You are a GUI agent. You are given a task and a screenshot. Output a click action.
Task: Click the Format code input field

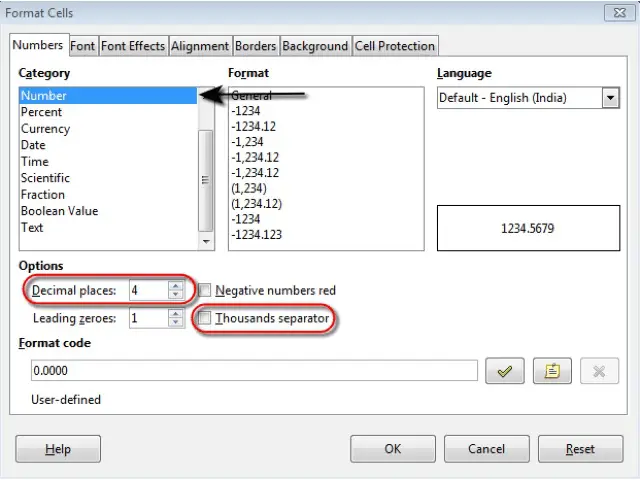254,371
